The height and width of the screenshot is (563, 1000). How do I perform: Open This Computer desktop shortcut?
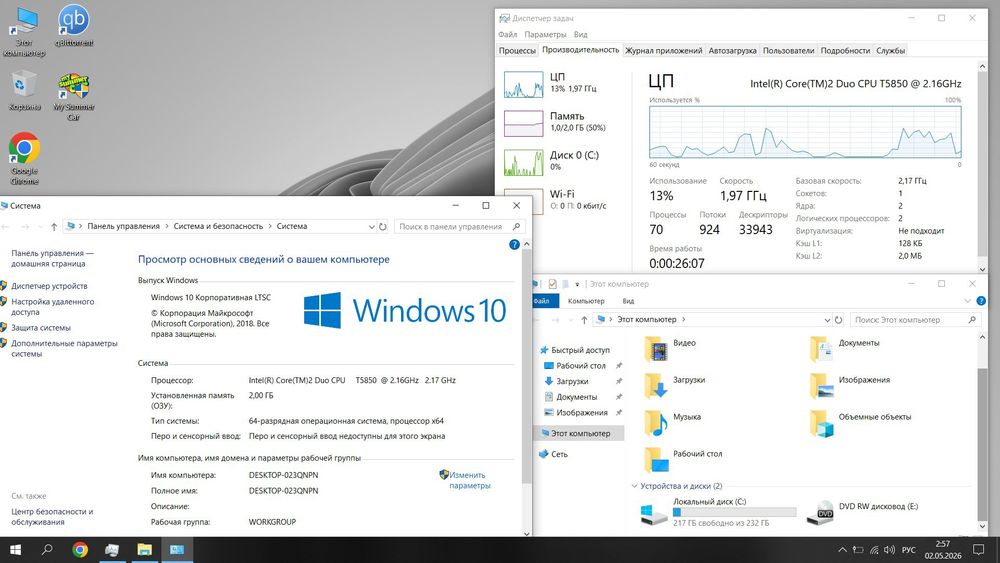coord(24,31)
